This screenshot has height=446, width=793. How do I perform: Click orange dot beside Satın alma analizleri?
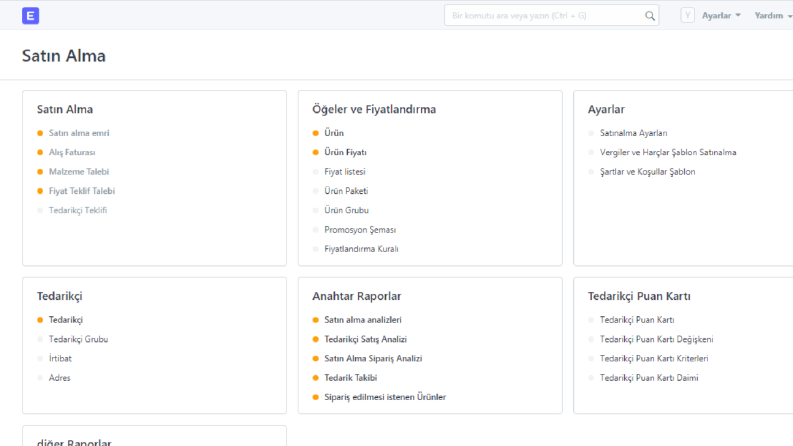pos(316,320)
